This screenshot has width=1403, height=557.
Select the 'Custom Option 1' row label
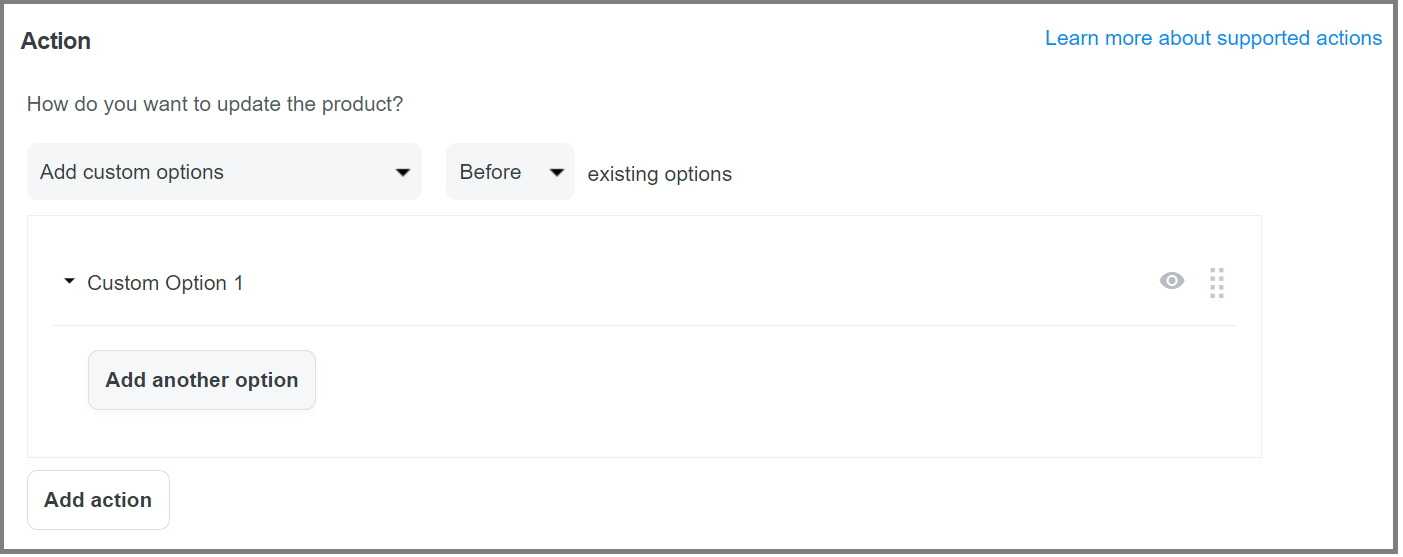[165, 283]
